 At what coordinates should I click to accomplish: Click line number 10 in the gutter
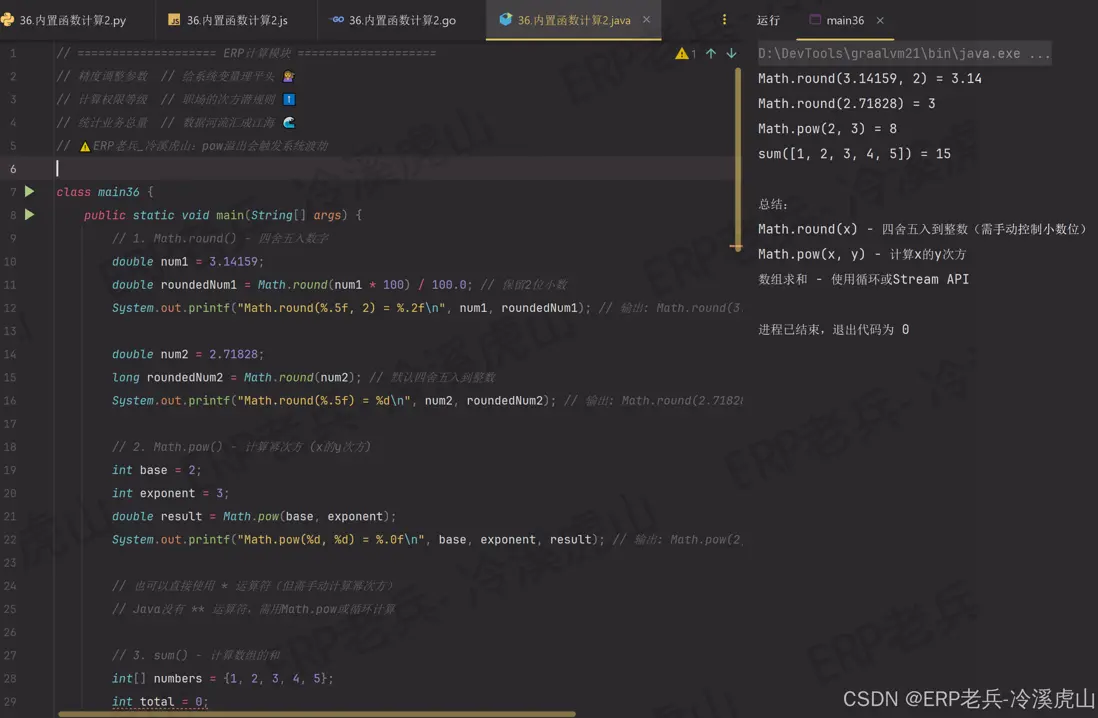tap(10, 261)
